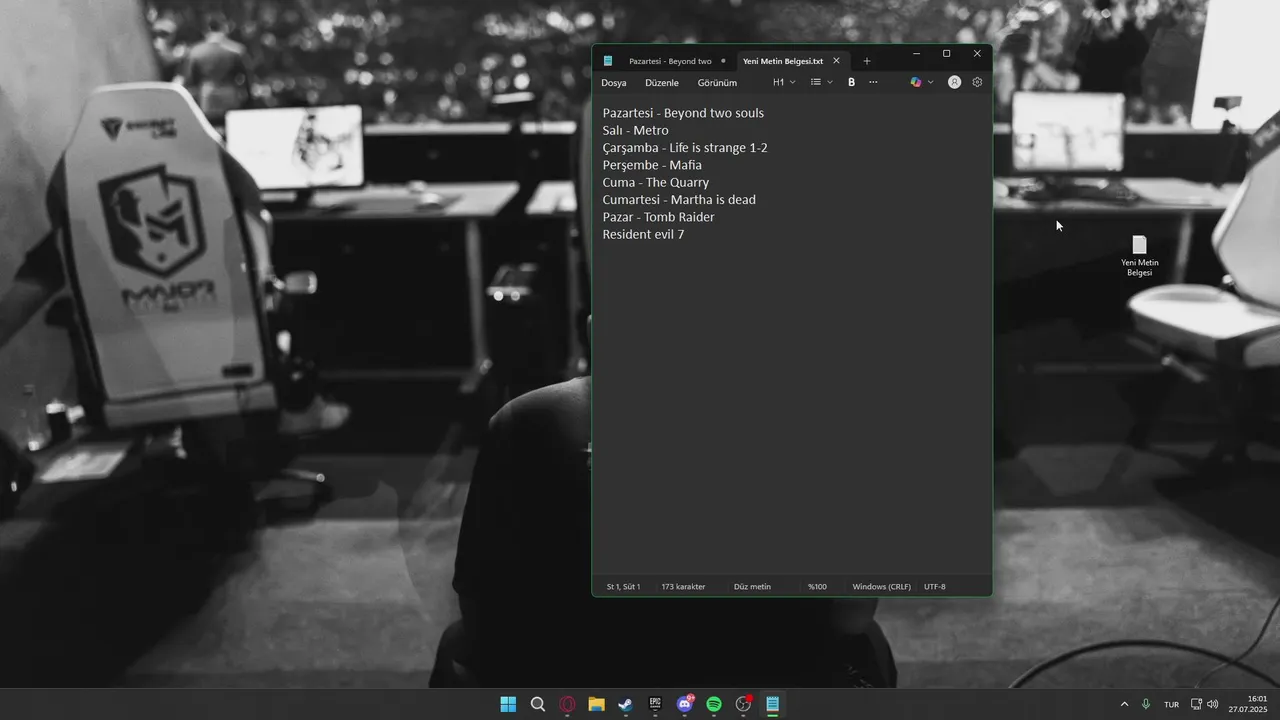Viewport: 1280px width, 720px height.
Task: Click the microphone tray icon
Action: click(x=1145, y=704)
